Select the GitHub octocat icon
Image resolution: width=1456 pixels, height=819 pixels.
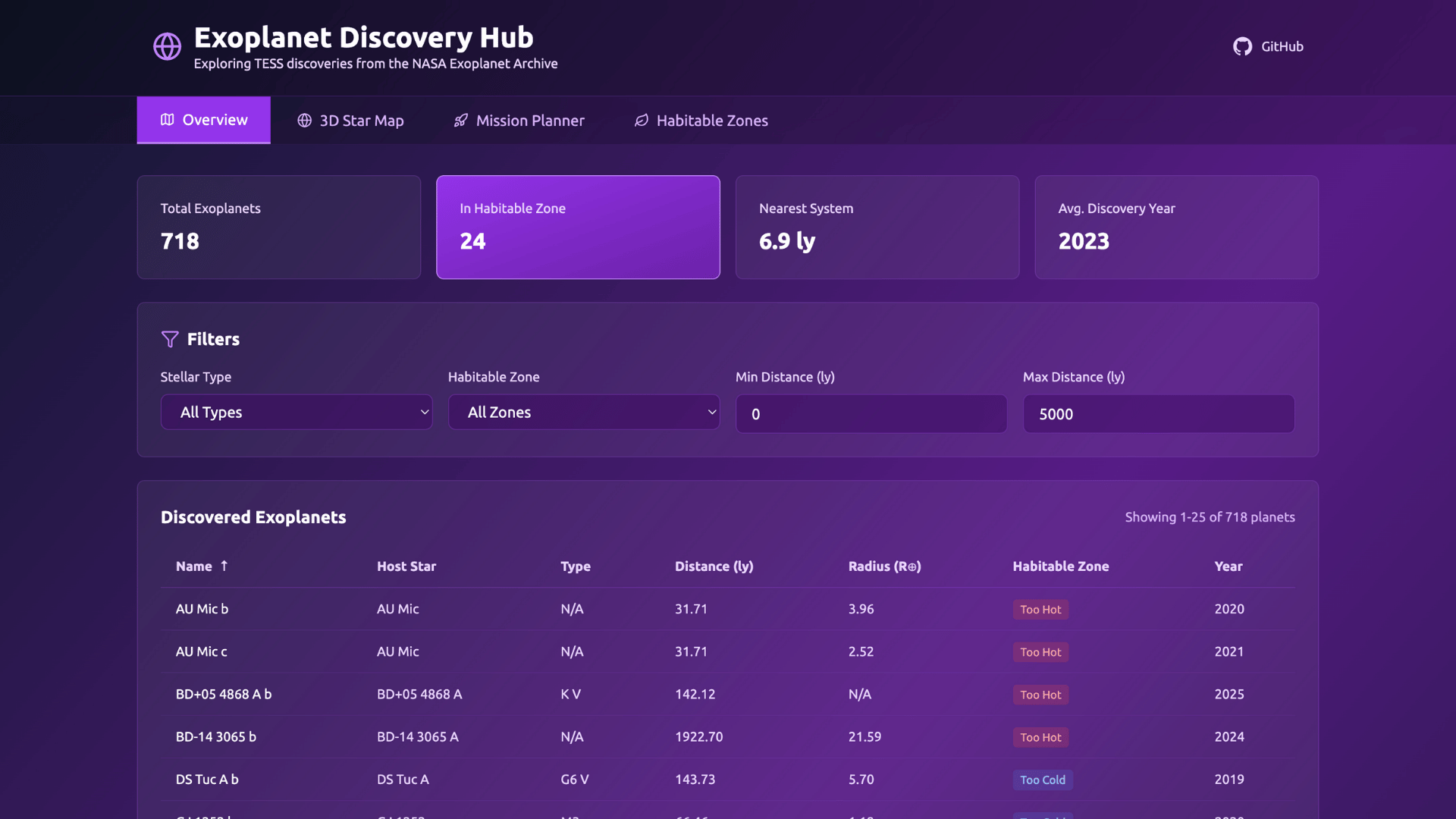click(1243, 46)
